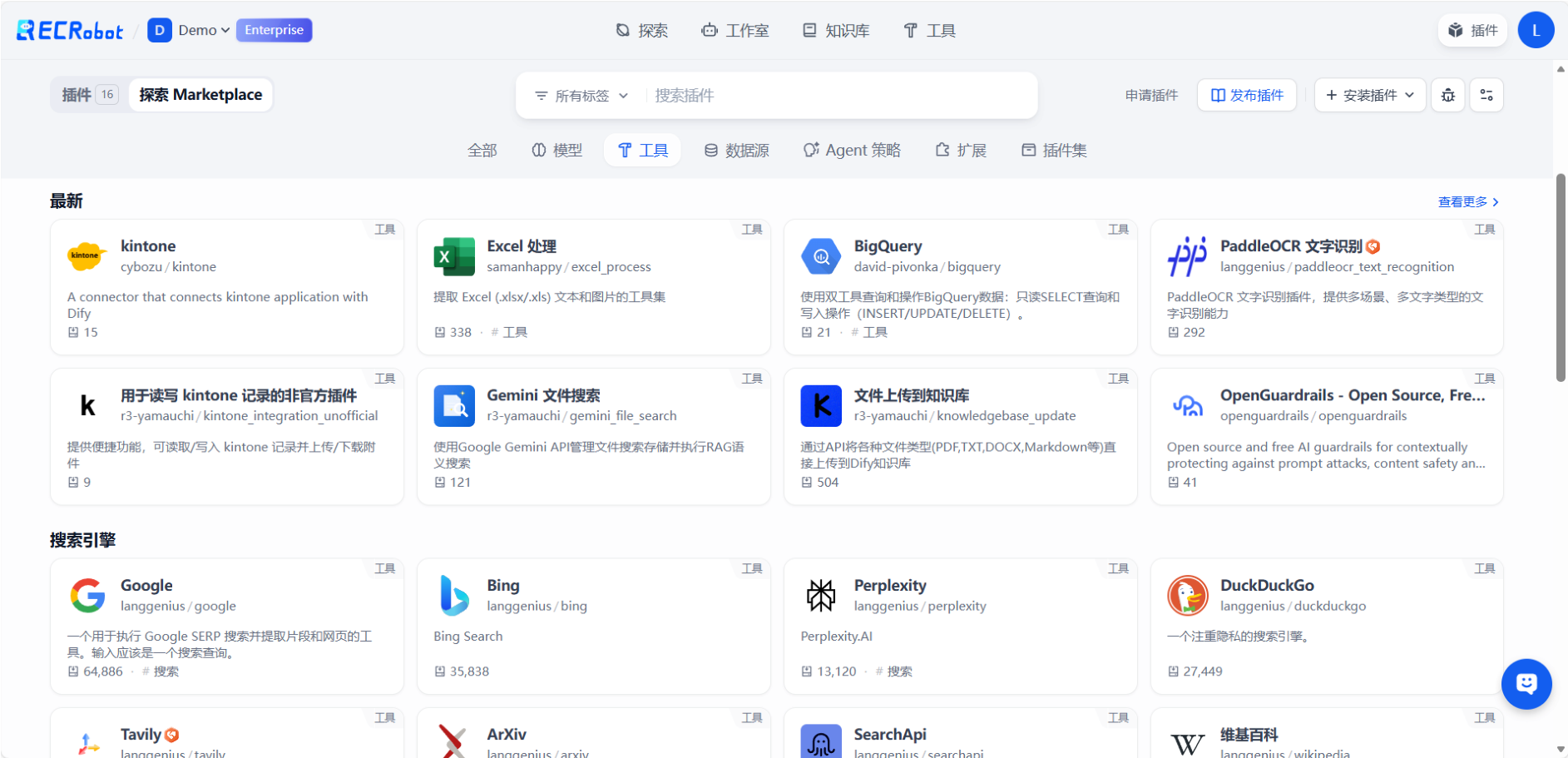The width and height of the screenshot is (1568, 758).
Task: Select the OpenGuardrails plugin icon
Action: 1187,405
